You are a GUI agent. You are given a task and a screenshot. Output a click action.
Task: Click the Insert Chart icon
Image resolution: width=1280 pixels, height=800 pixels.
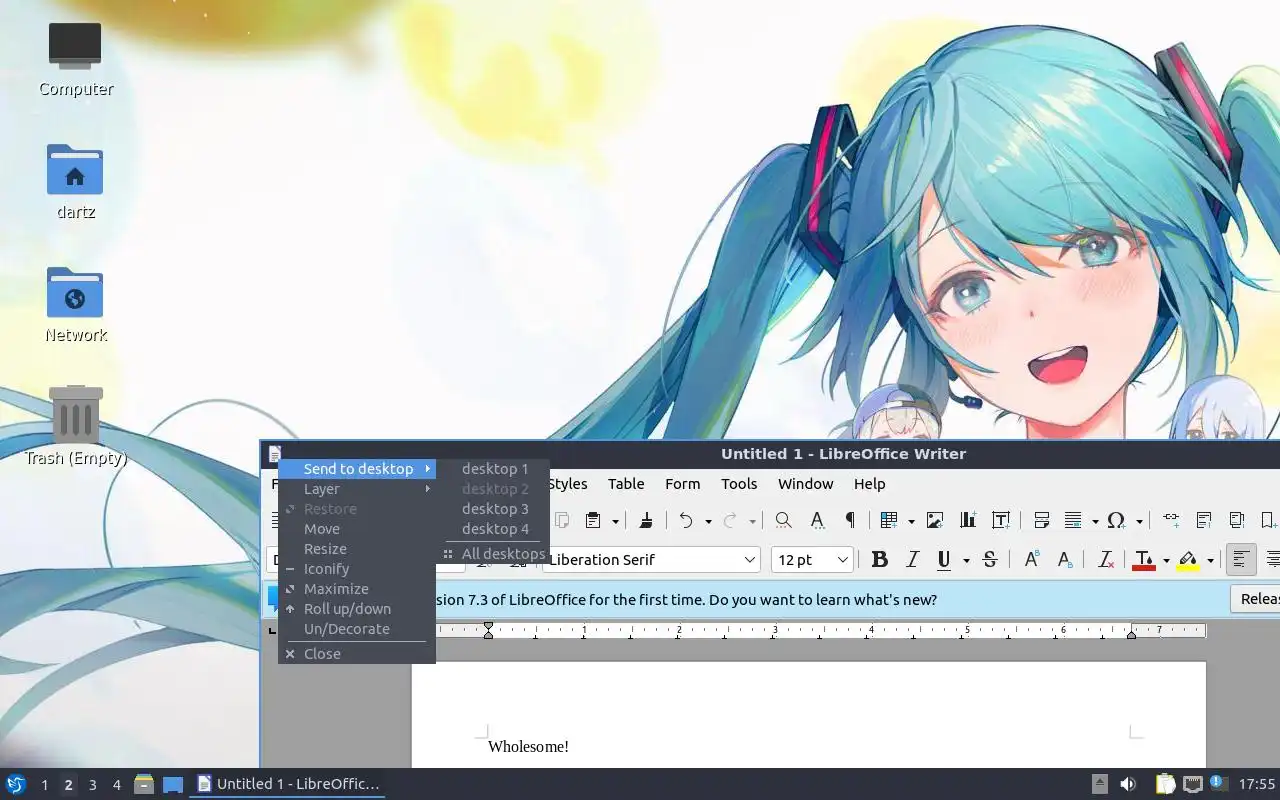point(968,520)
